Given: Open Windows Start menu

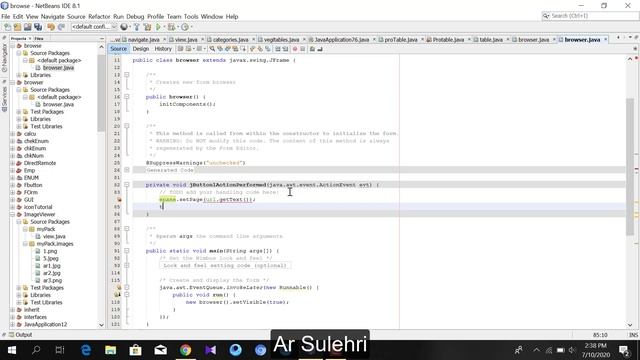Looking at the screenshot, I should coord(12,350).
